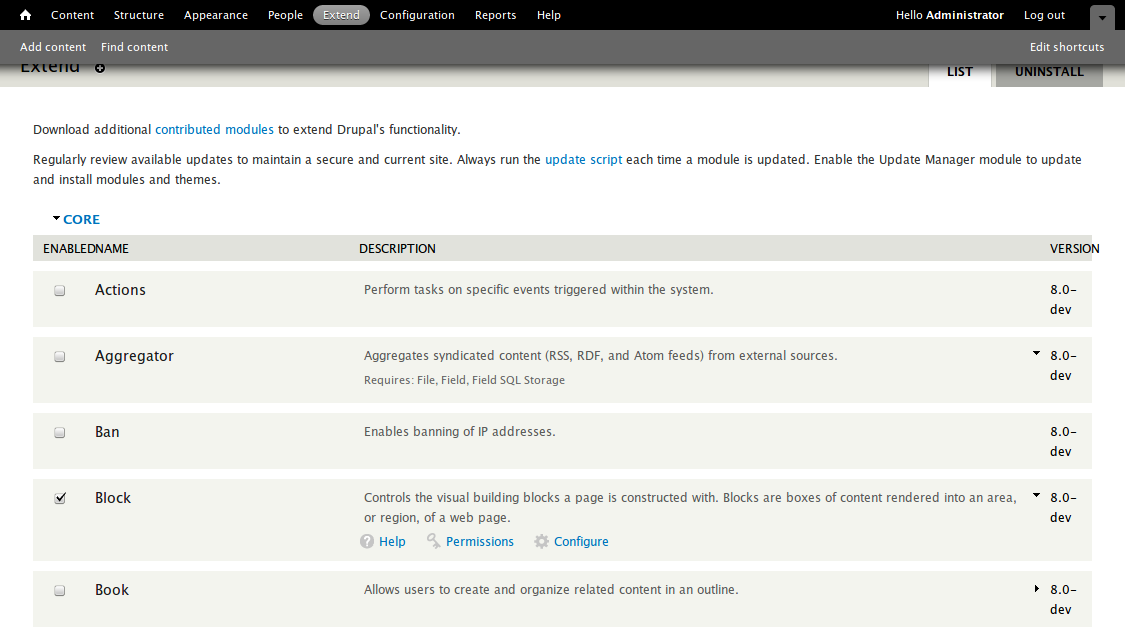1125x637 pixels.
Task: Click the Ban module name
Action: pyautogui.click(x=107, y=432)
